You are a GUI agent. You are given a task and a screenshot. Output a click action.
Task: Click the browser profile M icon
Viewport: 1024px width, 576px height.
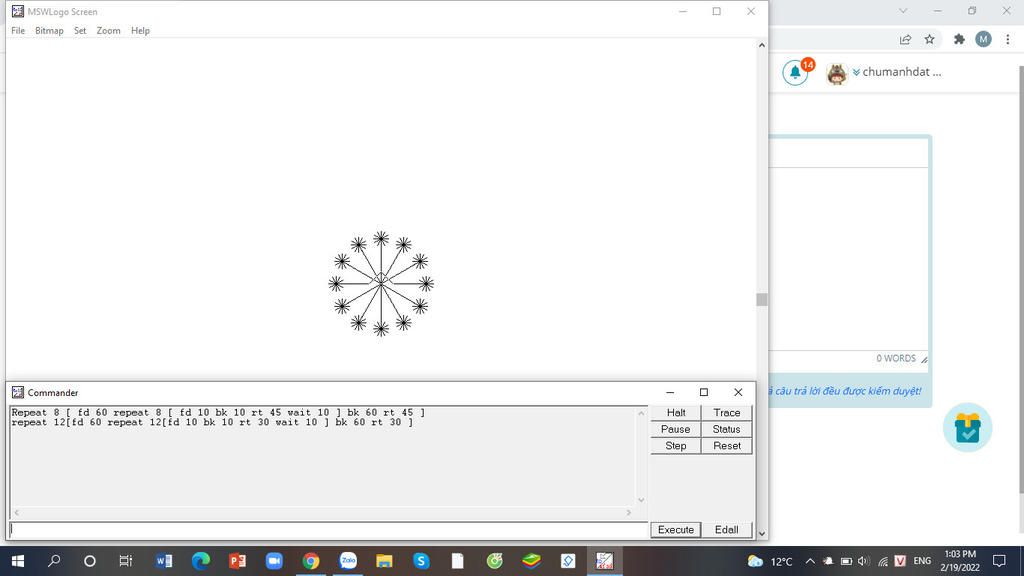point(984,39)
